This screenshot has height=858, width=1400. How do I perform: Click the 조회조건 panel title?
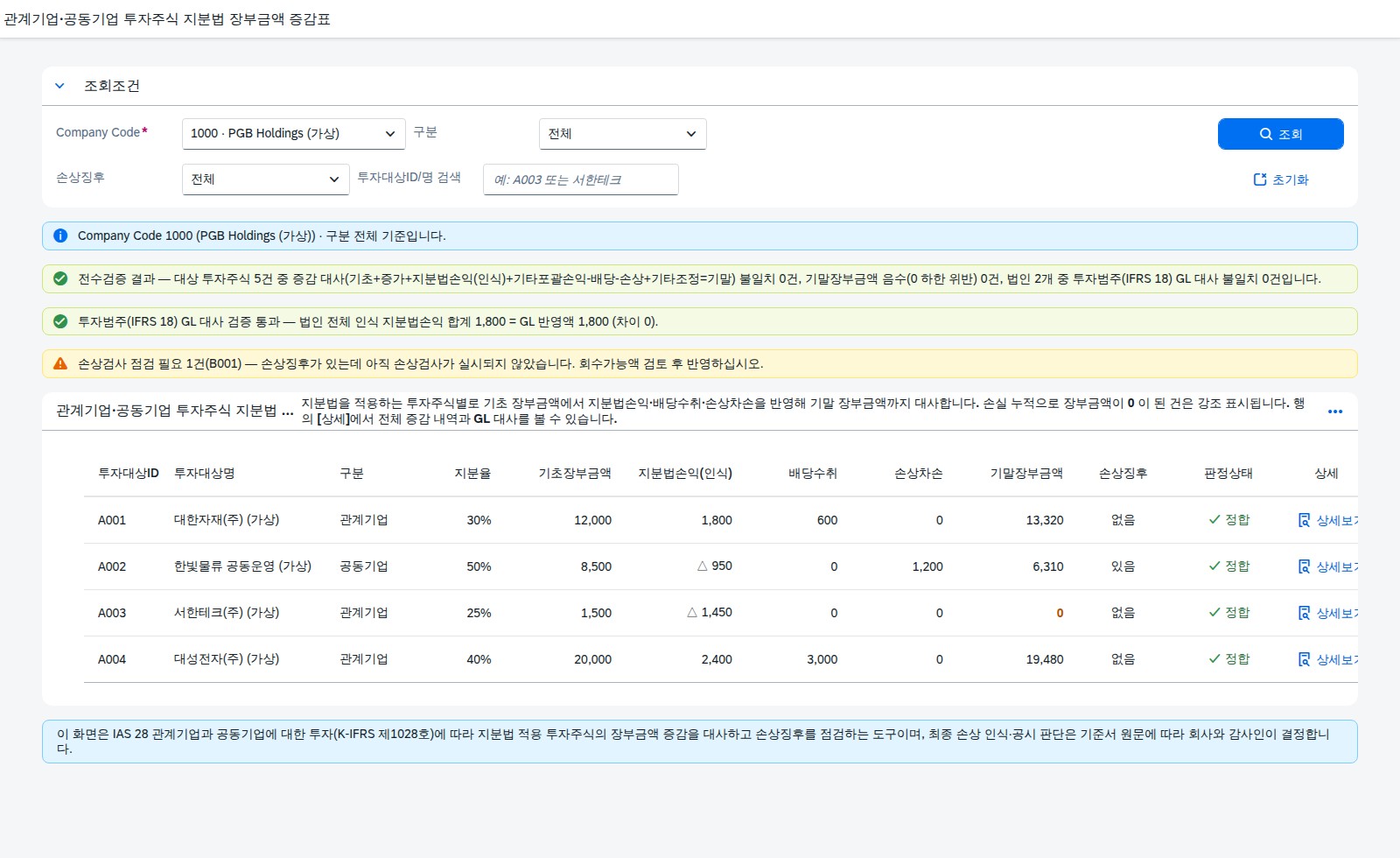112,86
